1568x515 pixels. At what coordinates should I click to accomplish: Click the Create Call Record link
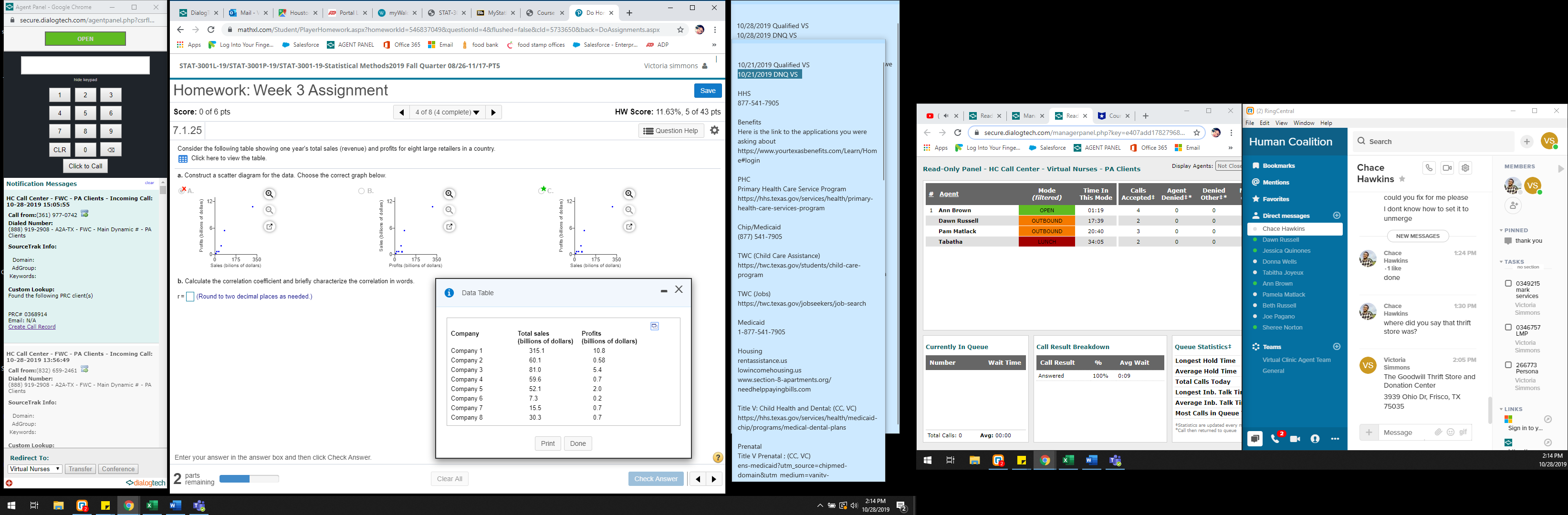(x=31, y=327)
